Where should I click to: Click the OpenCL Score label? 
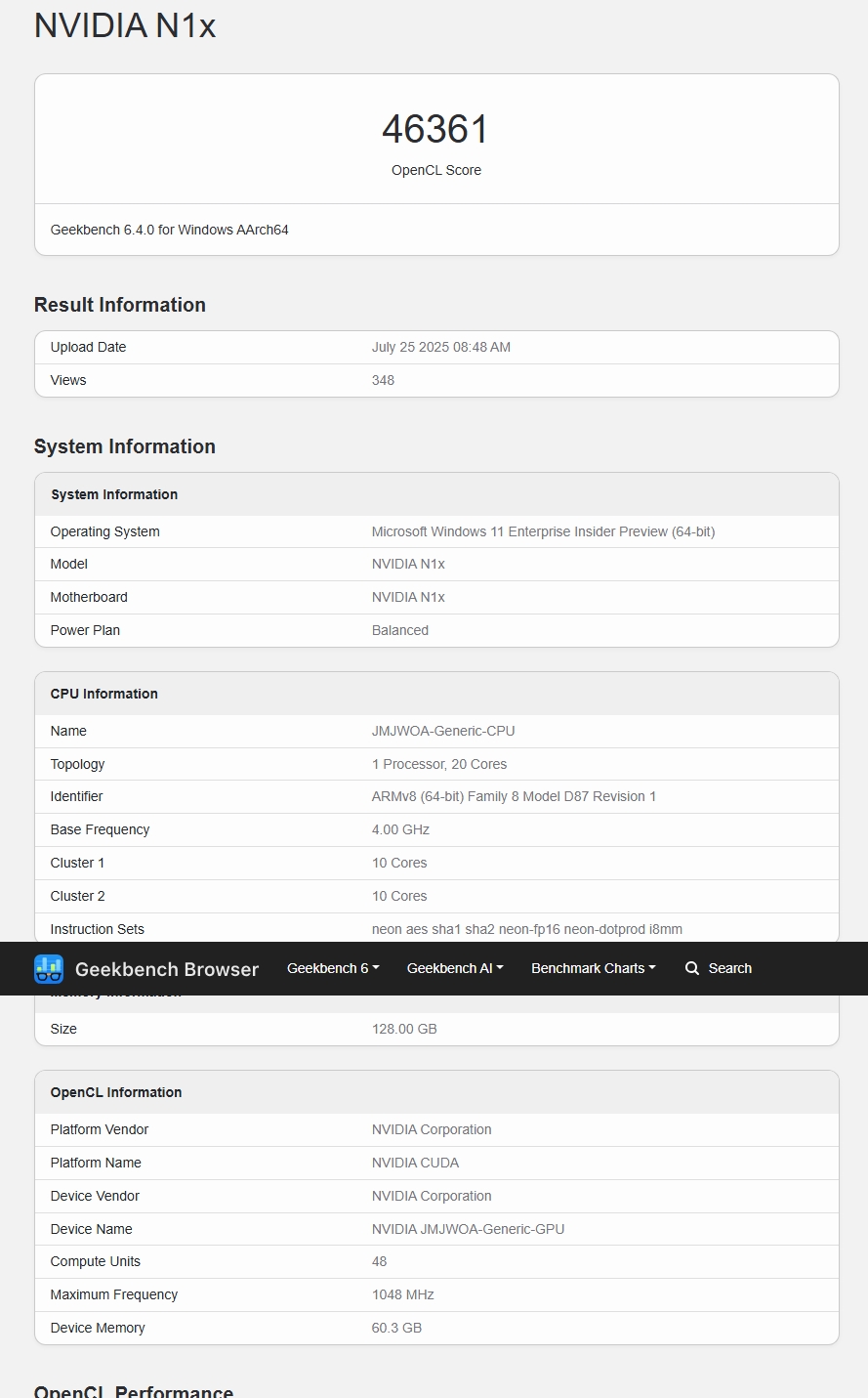[436, 170]
